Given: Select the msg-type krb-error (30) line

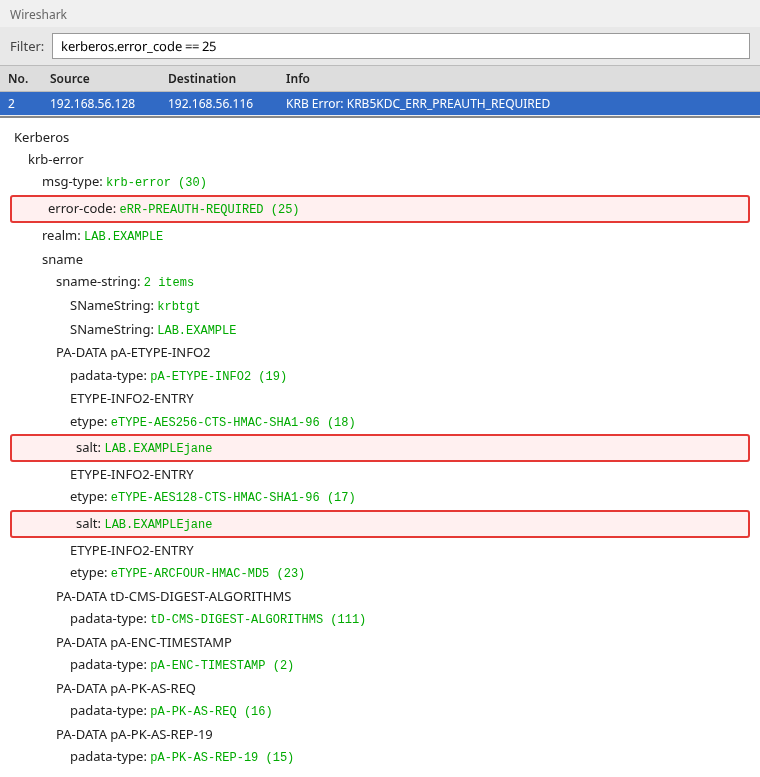Looking at the screenshot, I should [x=124, y=182].
